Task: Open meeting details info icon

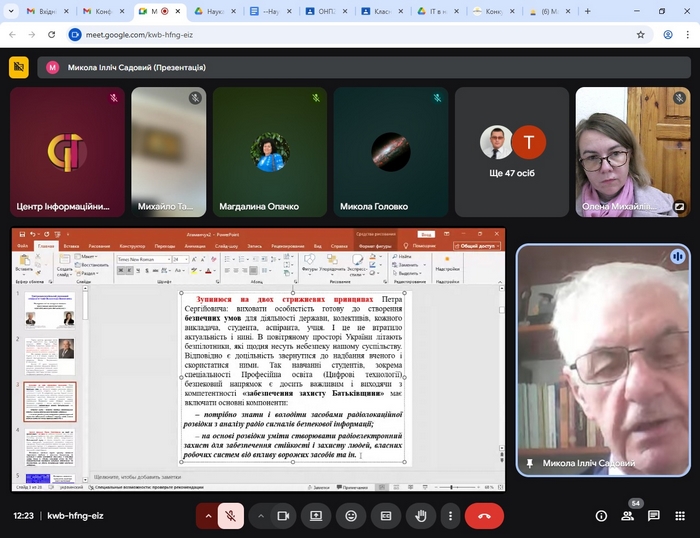Action: (601, 516)
